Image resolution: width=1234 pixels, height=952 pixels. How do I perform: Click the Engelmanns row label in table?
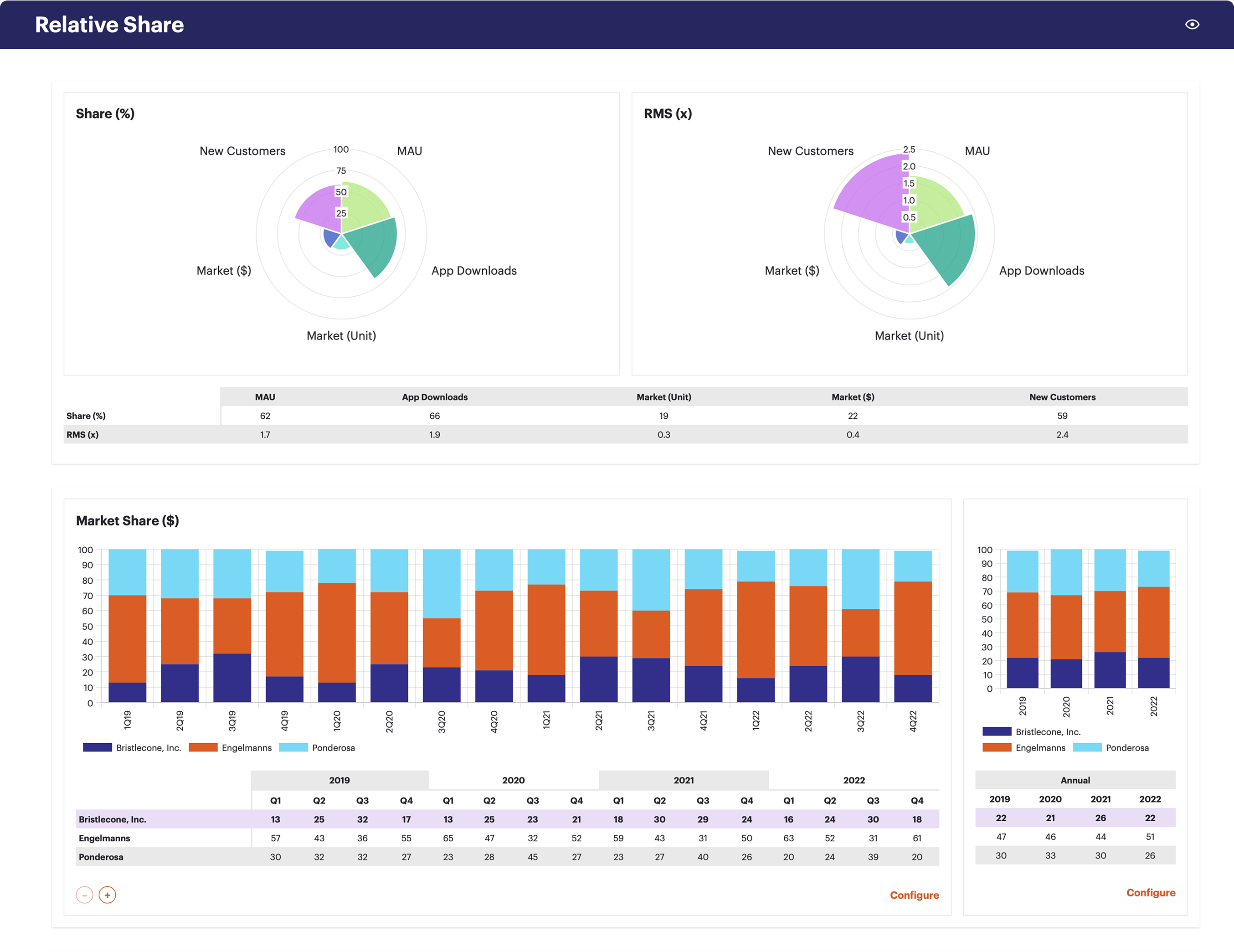104,839
